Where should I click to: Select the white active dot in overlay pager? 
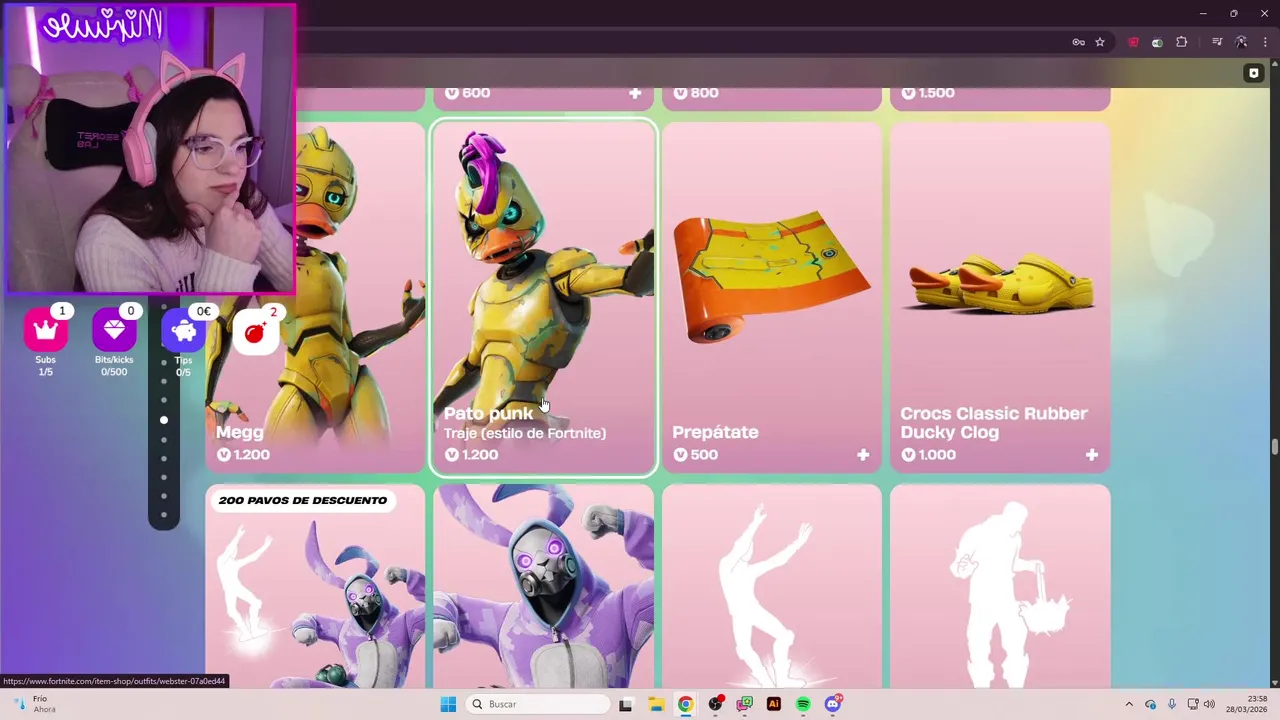coord(164,420)
